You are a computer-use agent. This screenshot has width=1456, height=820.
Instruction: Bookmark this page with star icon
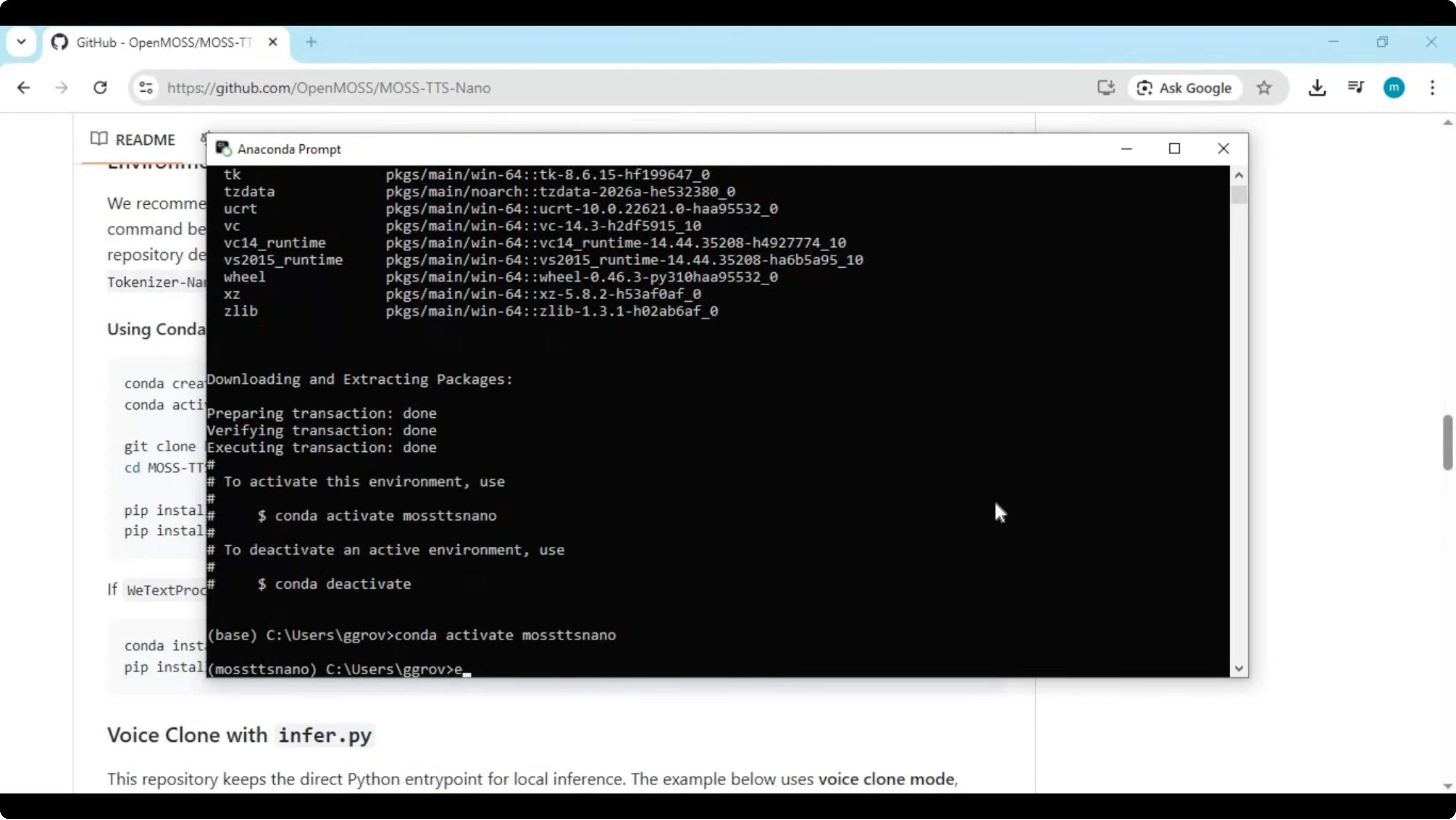click(x=1264, y=88)
